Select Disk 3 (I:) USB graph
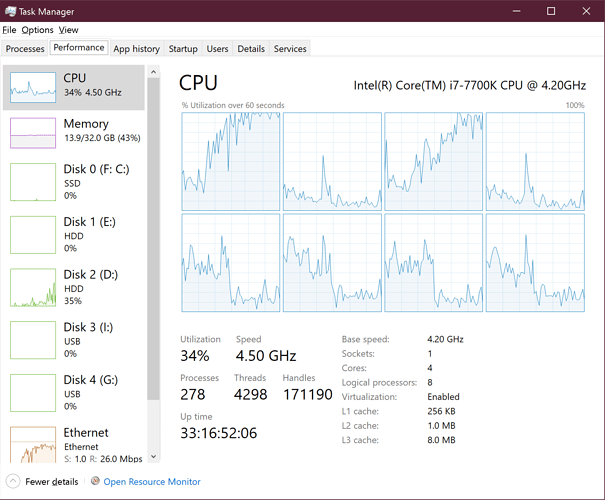 click(x=33, y=340)
